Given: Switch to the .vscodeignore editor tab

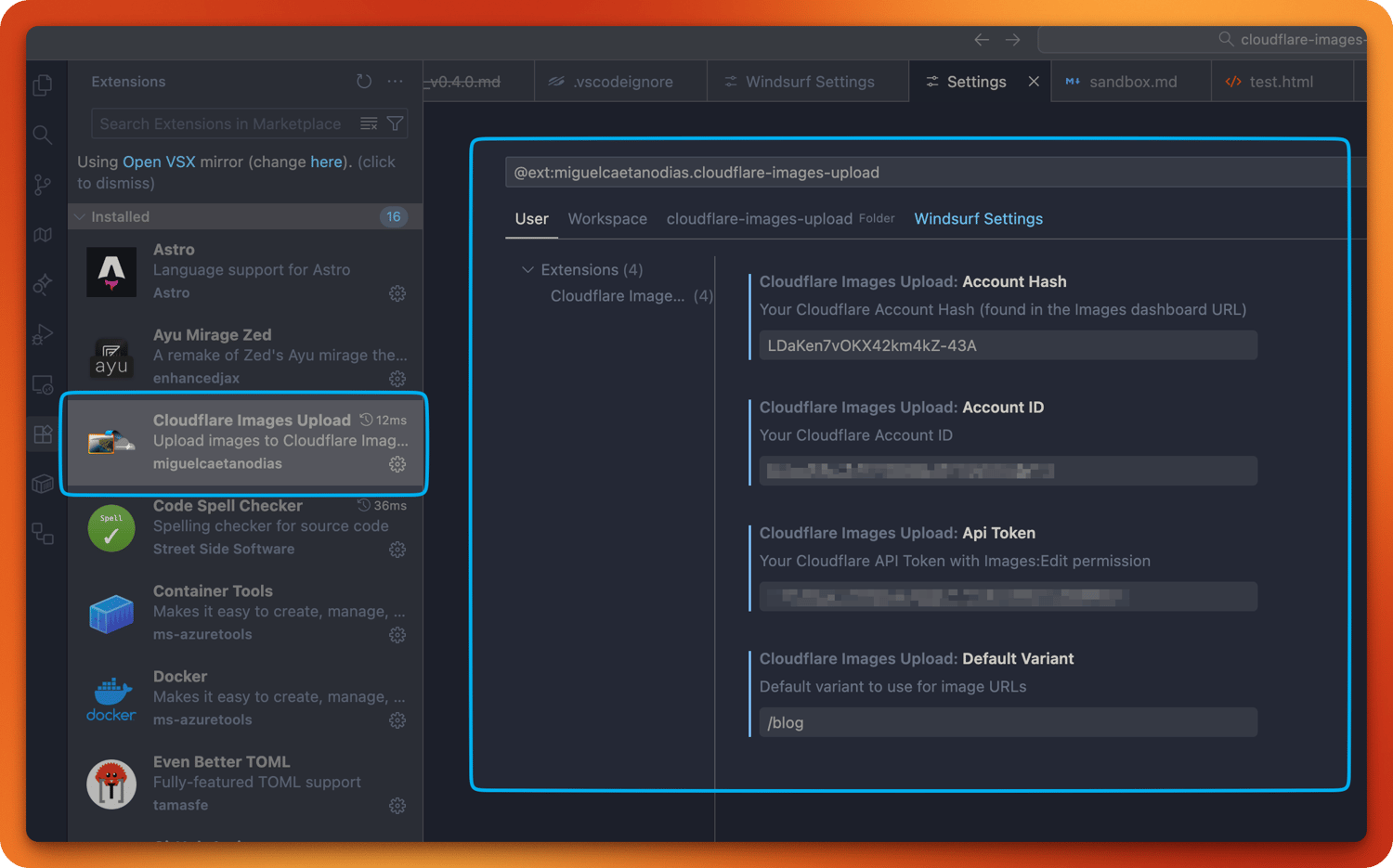Looking at the screenshot, I should (621, 82).
